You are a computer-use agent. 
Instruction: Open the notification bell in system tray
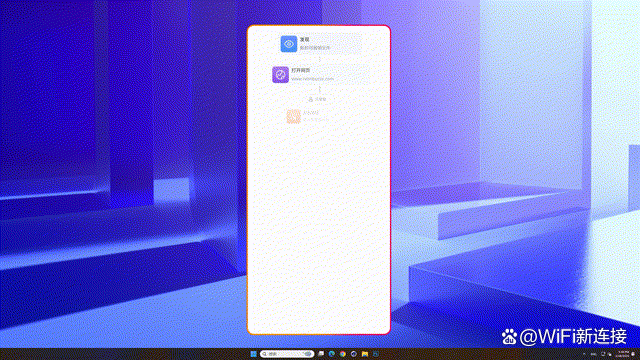coord(633,354)
